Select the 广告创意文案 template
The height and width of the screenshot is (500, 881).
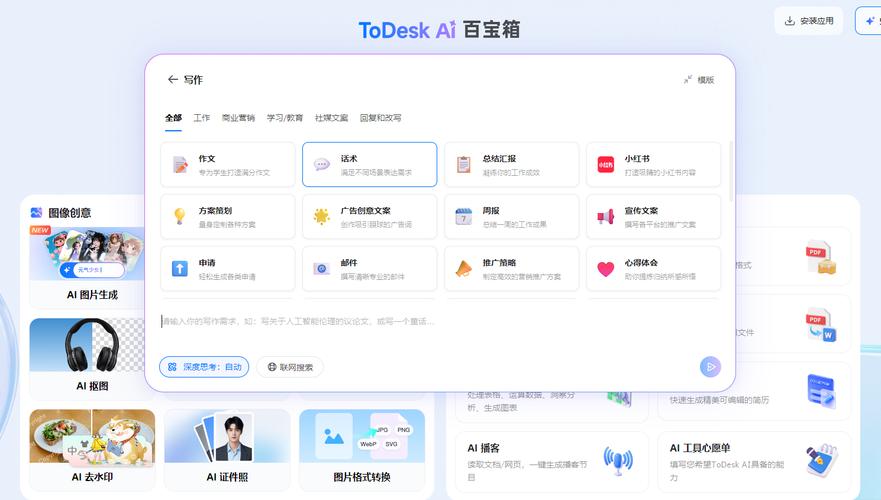click(x=369, y=216)
